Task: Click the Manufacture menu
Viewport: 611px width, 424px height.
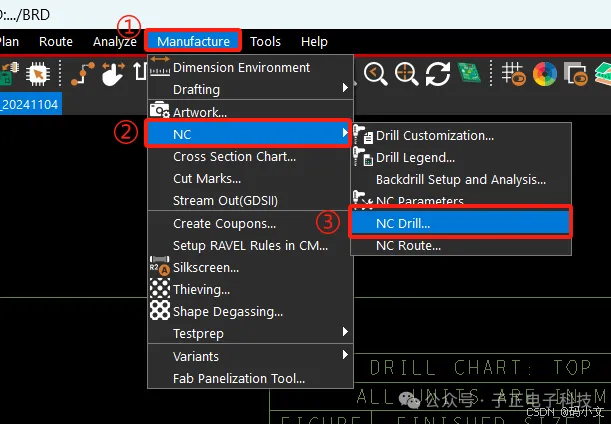Action: point(193,41)
